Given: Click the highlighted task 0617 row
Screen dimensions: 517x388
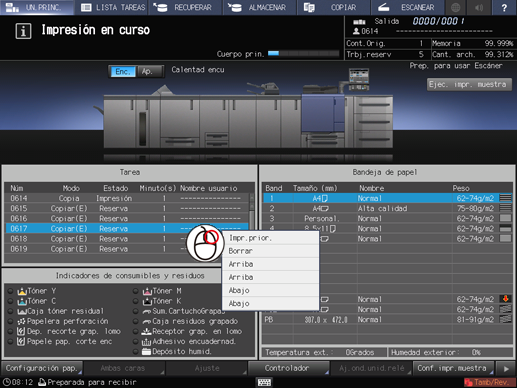Looking at the screenshot, I should (x=126, y=228).
